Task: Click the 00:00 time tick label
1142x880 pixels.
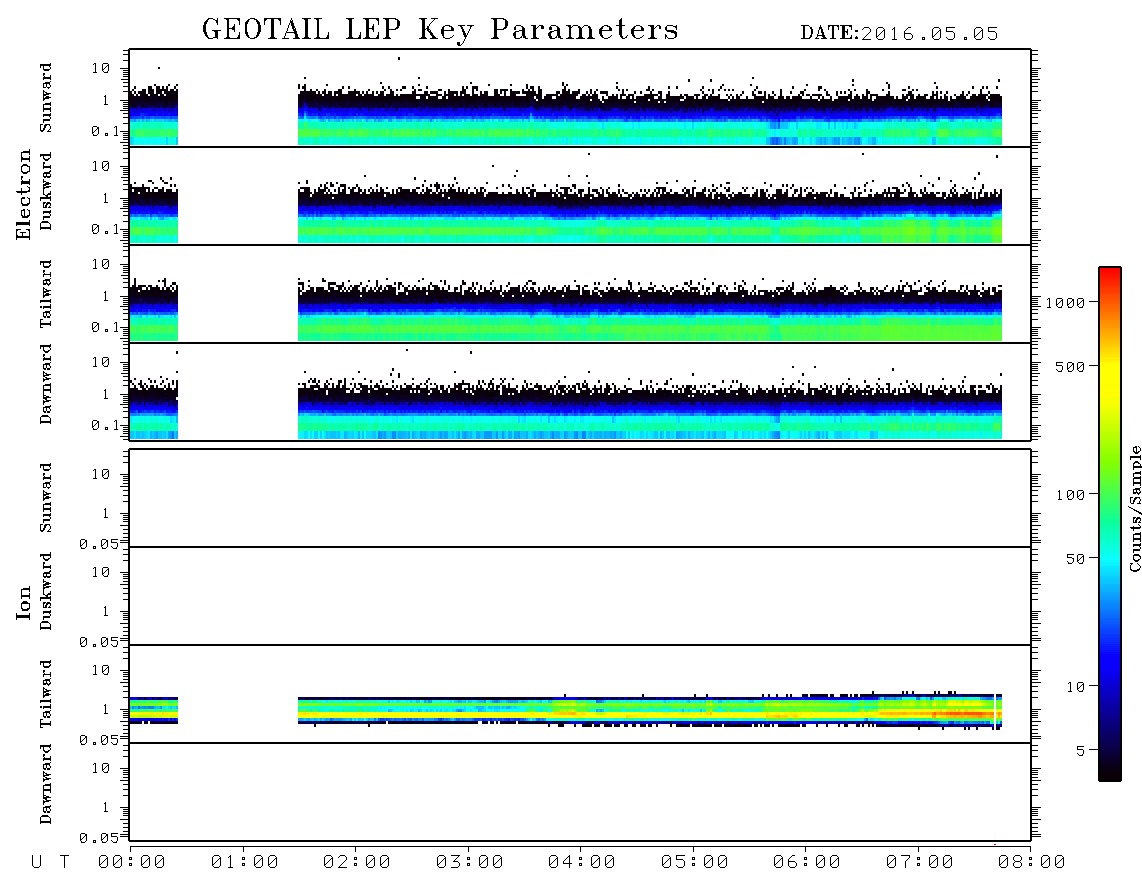Action: click(x=132, y=863)
